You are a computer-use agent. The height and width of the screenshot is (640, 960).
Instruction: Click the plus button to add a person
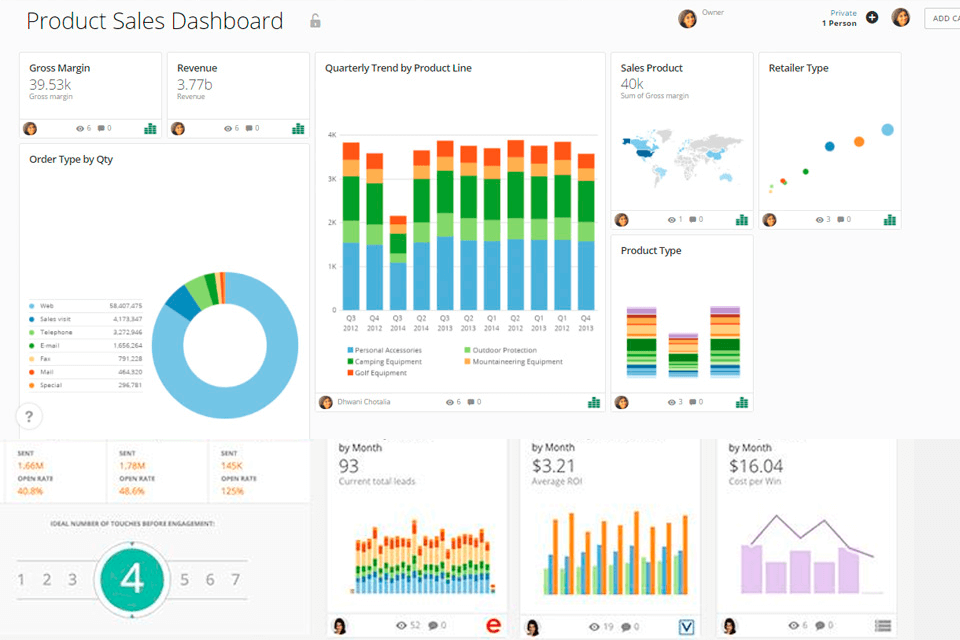tap(872, 17)
